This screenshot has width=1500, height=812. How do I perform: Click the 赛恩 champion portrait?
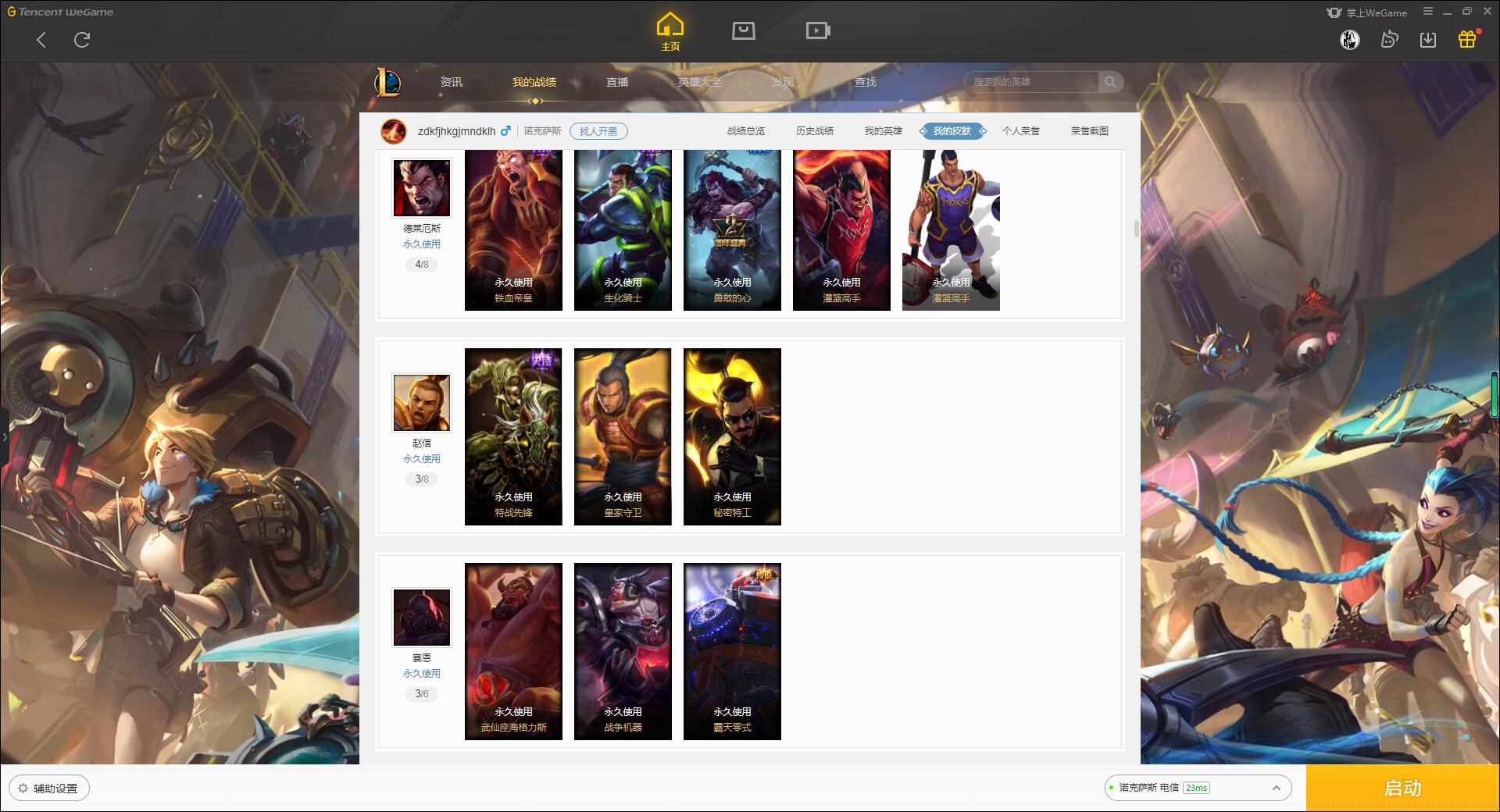click(421, 618)
